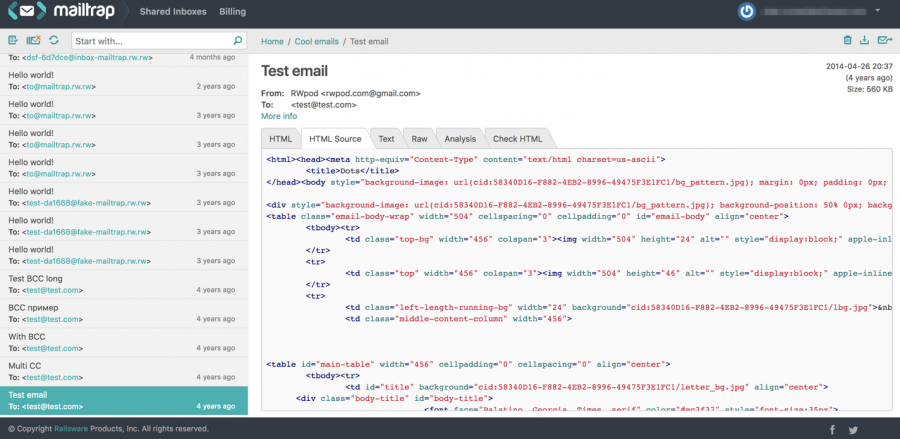
Task: Open Hello world! from 2 years ago
Action: tap(124, 81)
